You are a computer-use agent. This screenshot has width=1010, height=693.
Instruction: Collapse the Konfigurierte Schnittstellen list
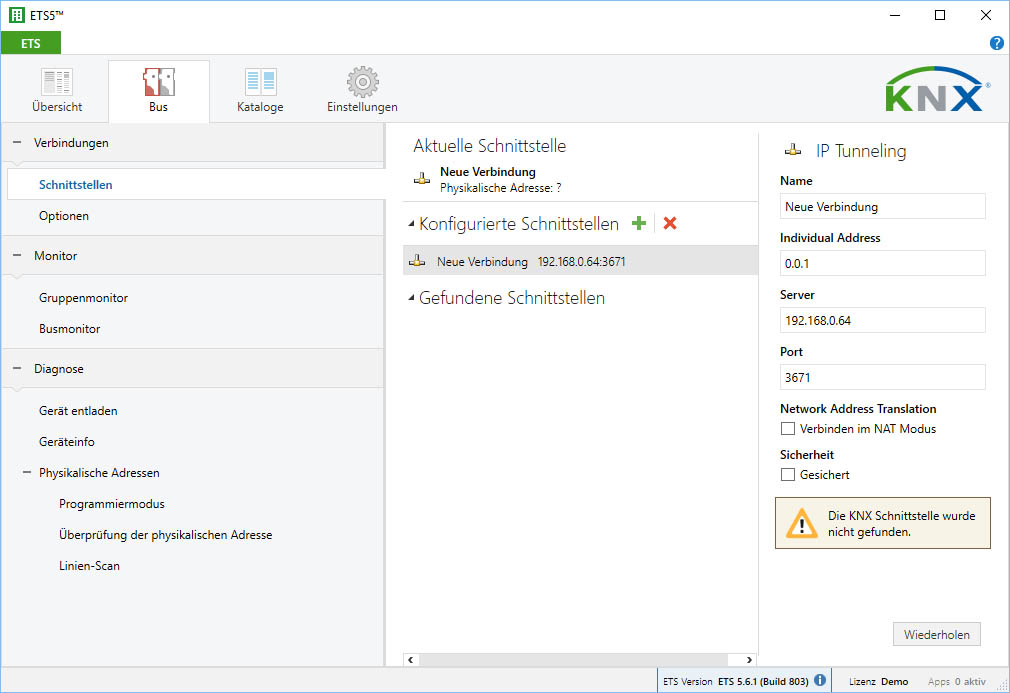click(x=411, y=224)
